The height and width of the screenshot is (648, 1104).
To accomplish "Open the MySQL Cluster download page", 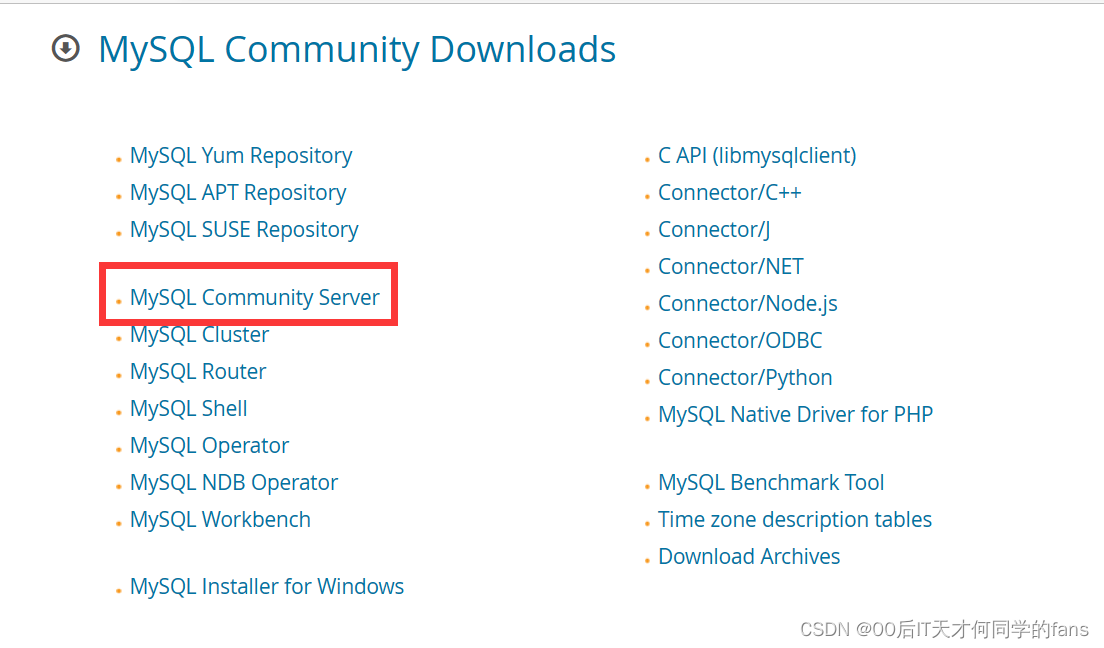I will [x=199, y=334].
